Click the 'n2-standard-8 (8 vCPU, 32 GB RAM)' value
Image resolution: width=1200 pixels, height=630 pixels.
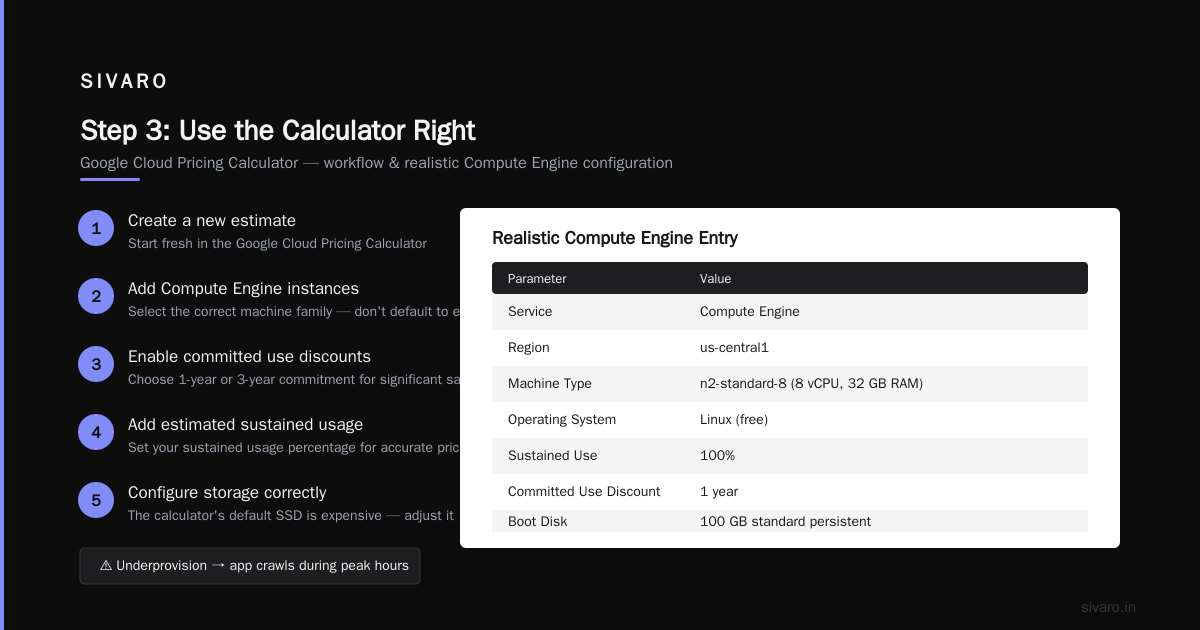coord(811,384)
